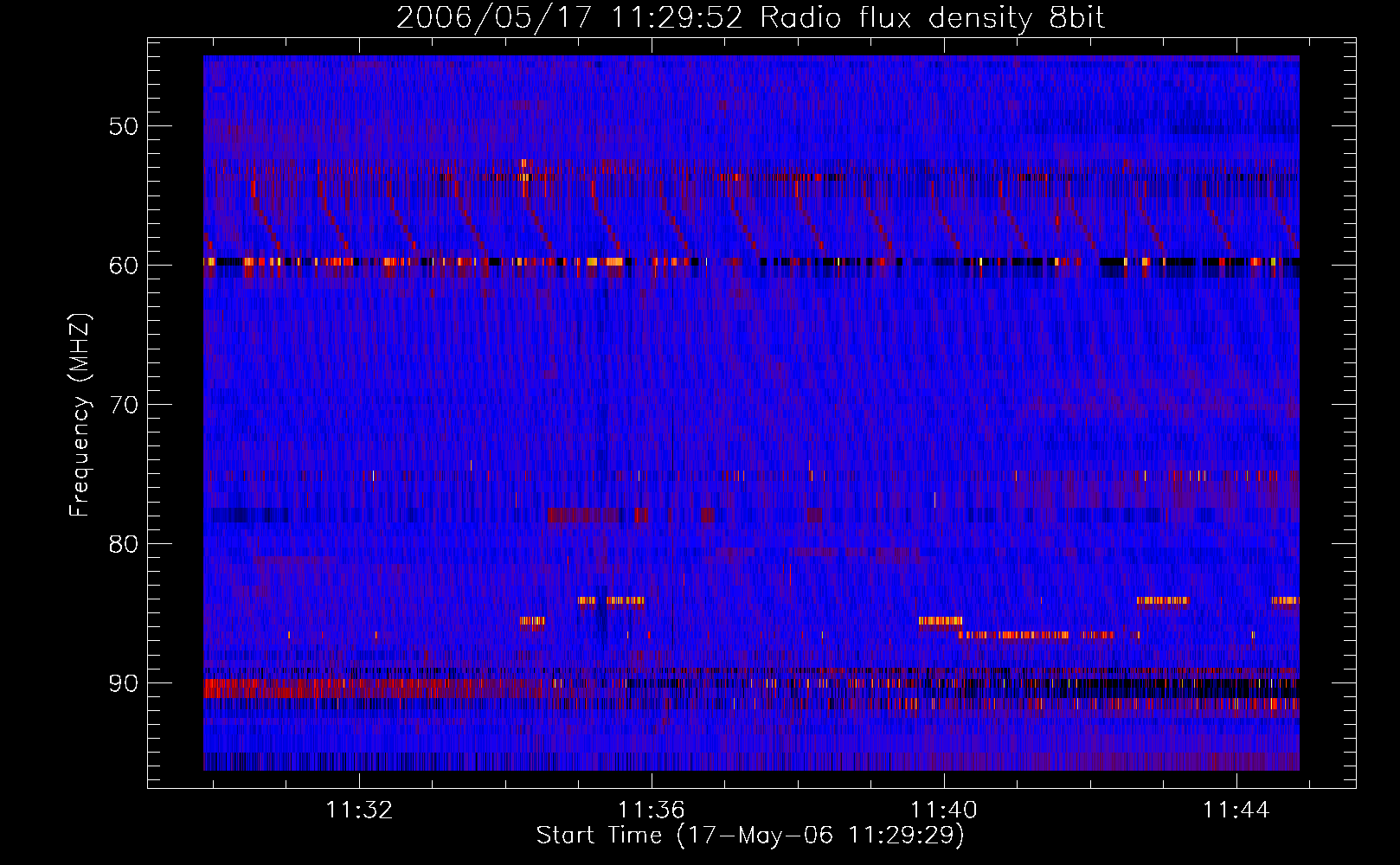This screenshot has height=865, width=1400.
Task: Click the 11:36 time tick label
Action: click(652, 810)
